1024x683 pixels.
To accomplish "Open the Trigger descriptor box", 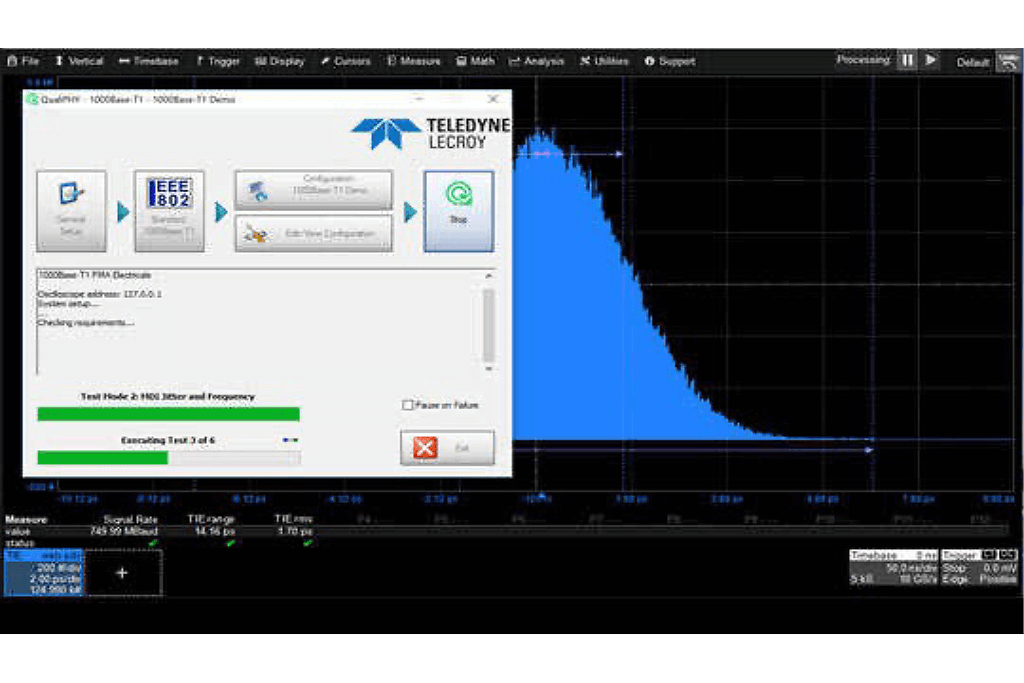I will pos(981,567).
